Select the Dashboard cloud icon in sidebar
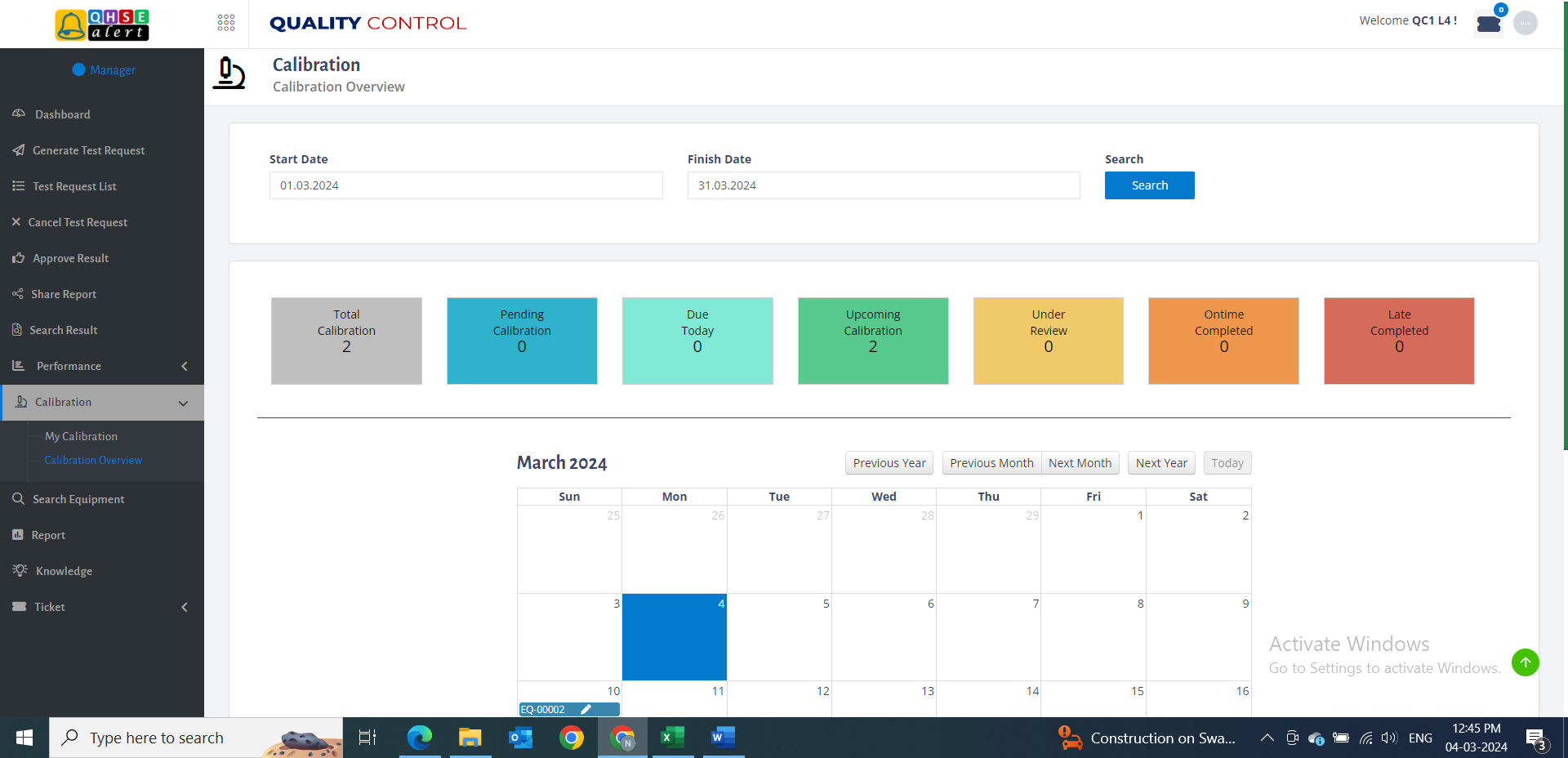Image resolution: width=1568 pixels, height=758 pixels. (x=19, y=114)
